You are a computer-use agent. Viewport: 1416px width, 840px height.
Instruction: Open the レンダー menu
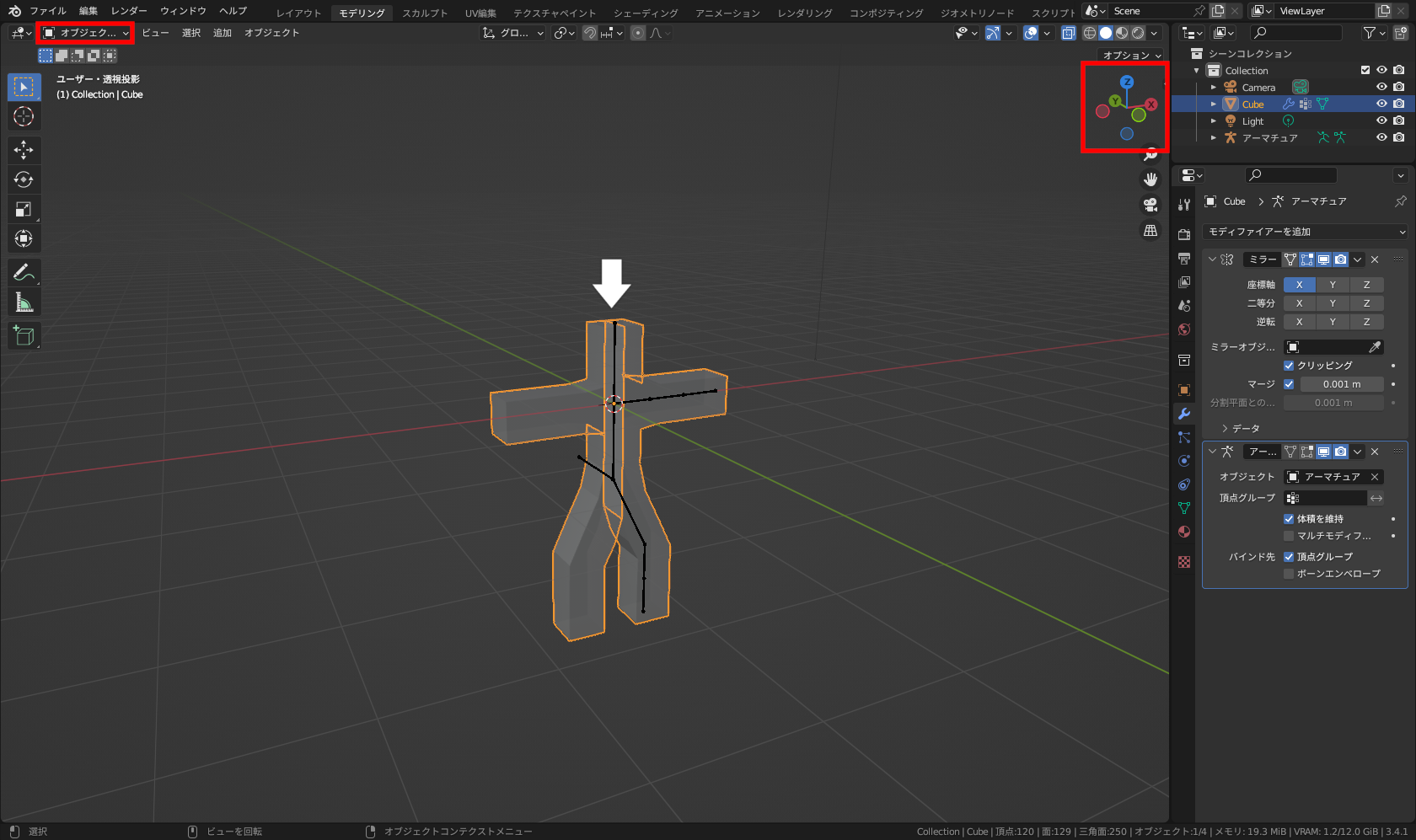click(x=129, y=11)
